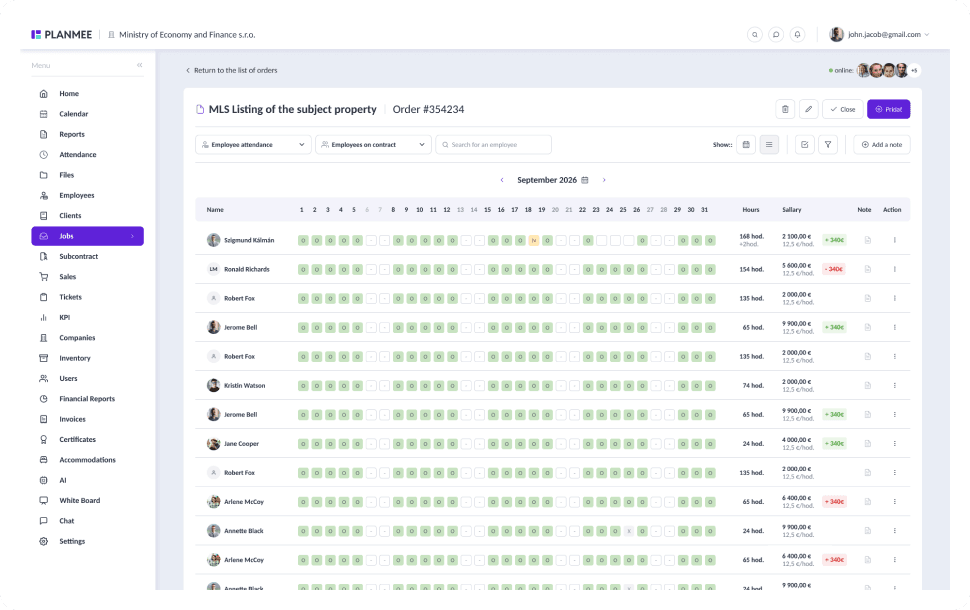Click the PLANMEE logo
The height and width of the screenshot is (610, 970).
[62, 35]
